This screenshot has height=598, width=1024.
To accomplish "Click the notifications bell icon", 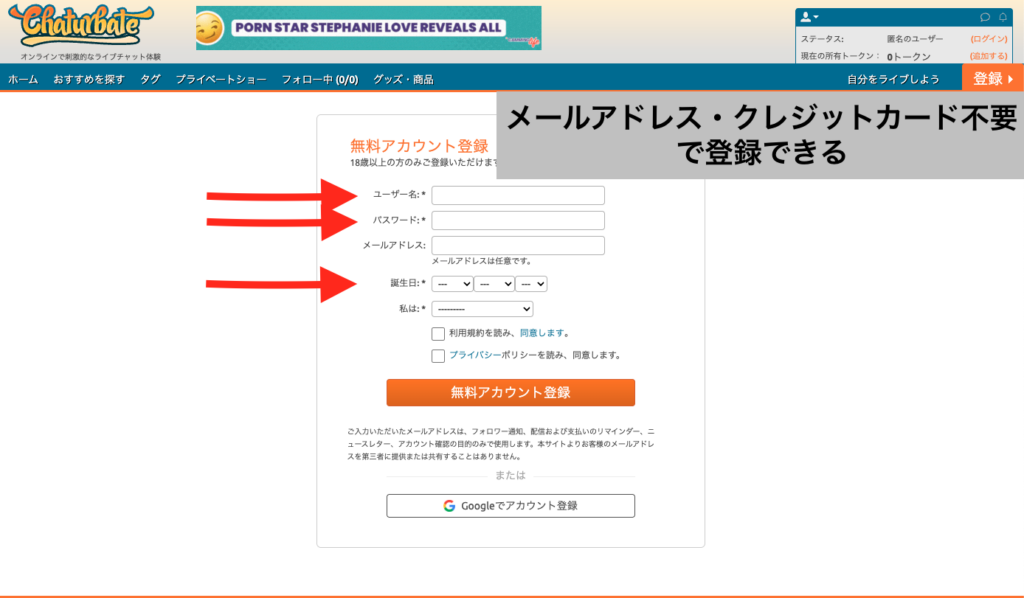I will click(1004, 17).
